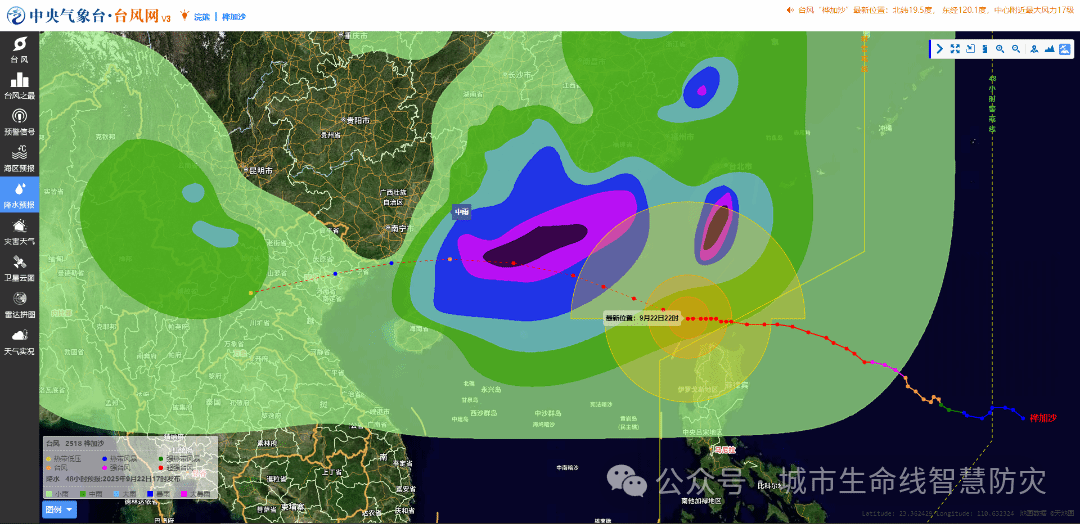
Task: Toggle the highlighted satellite basemap button
Action: click(x=1064, y=49)
